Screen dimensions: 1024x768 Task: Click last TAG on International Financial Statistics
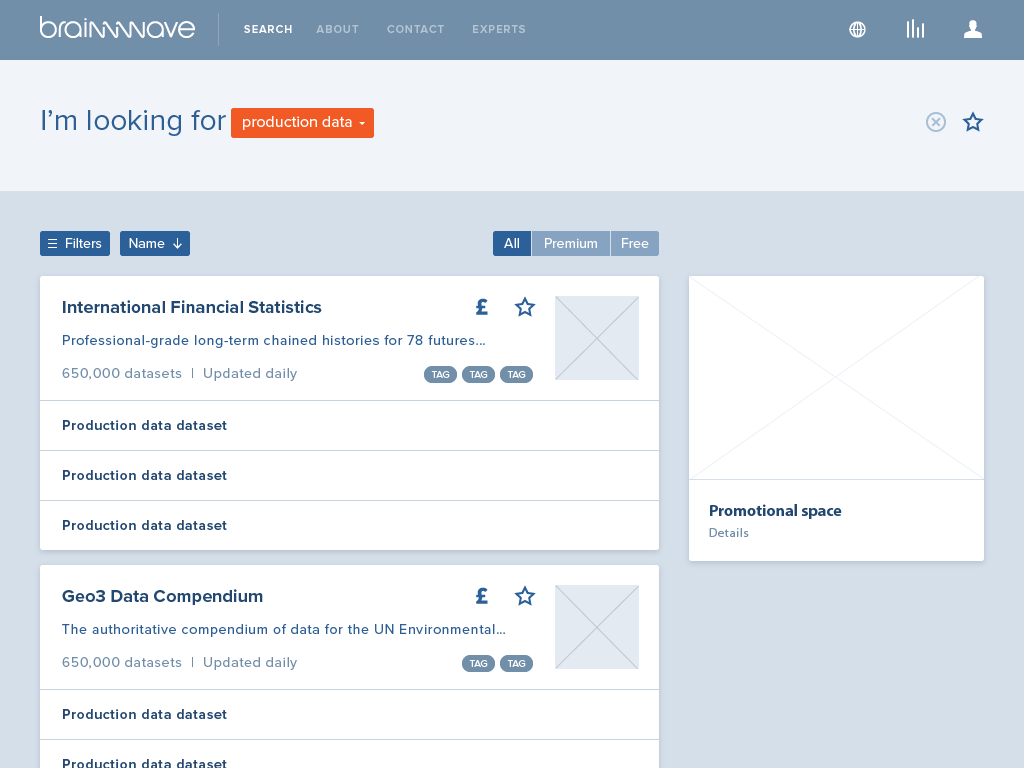tap(517, 375)
